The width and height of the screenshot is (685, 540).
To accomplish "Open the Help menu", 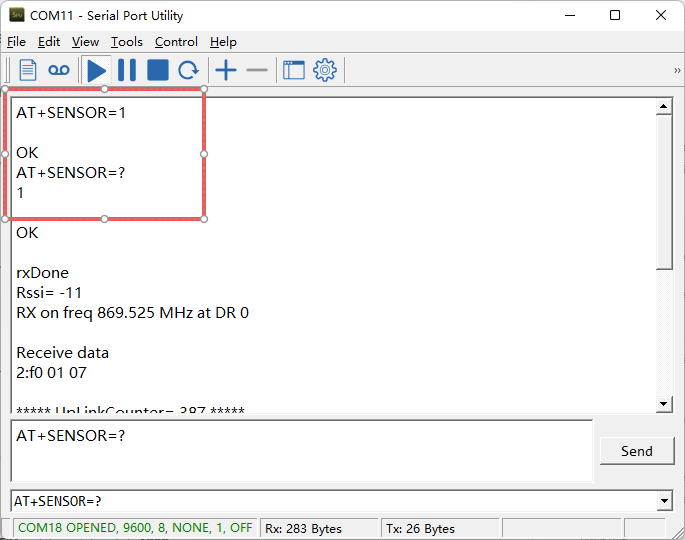I will click(223, 42).
